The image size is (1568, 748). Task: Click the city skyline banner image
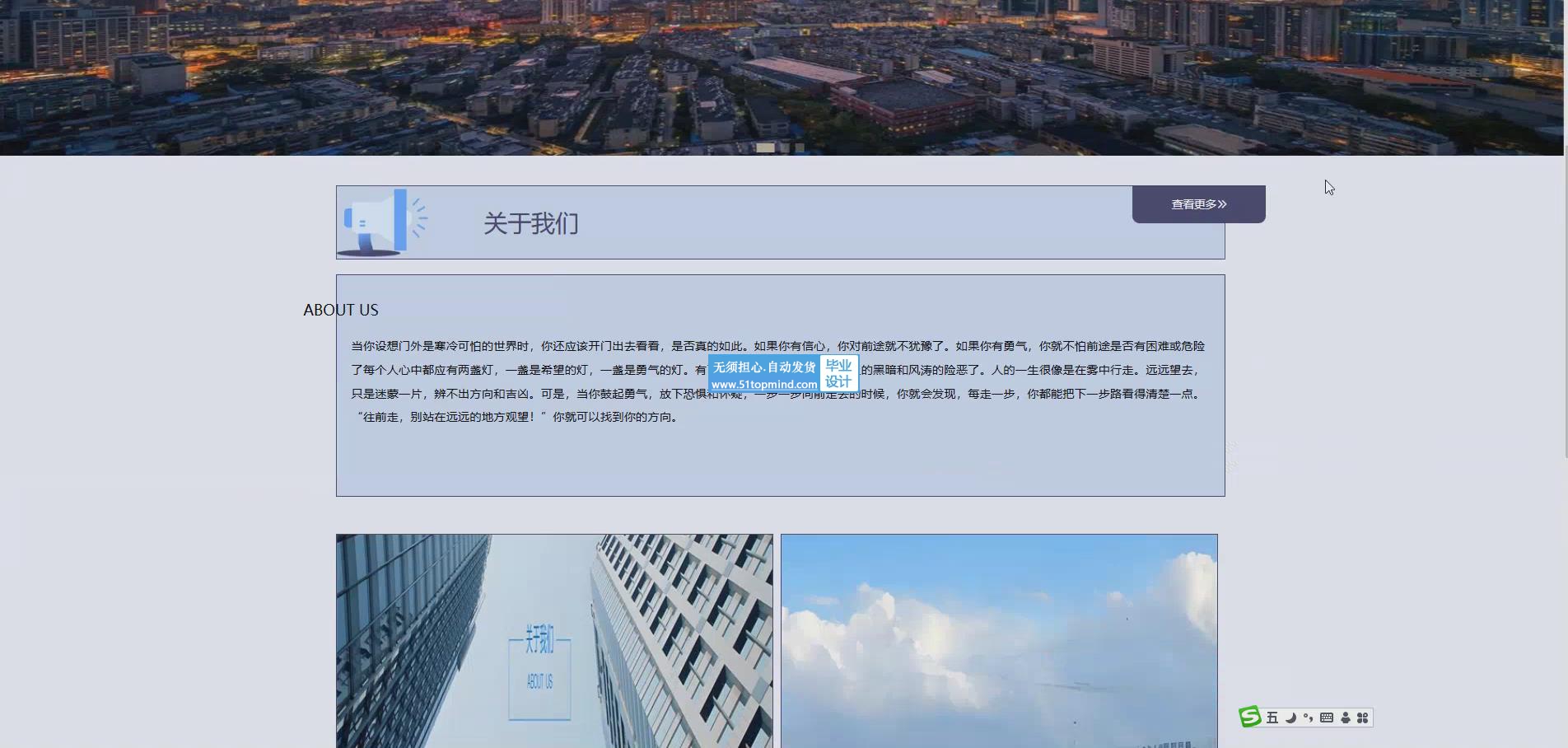[782, 74]
